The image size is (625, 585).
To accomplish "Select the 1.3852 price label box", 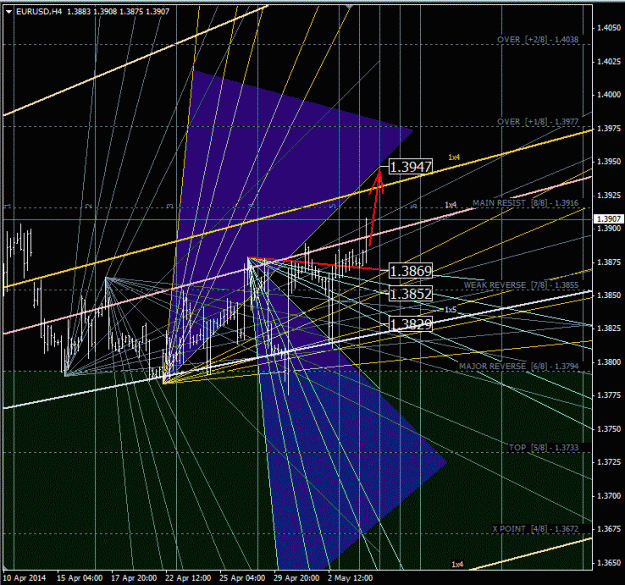I will point(411,294).
